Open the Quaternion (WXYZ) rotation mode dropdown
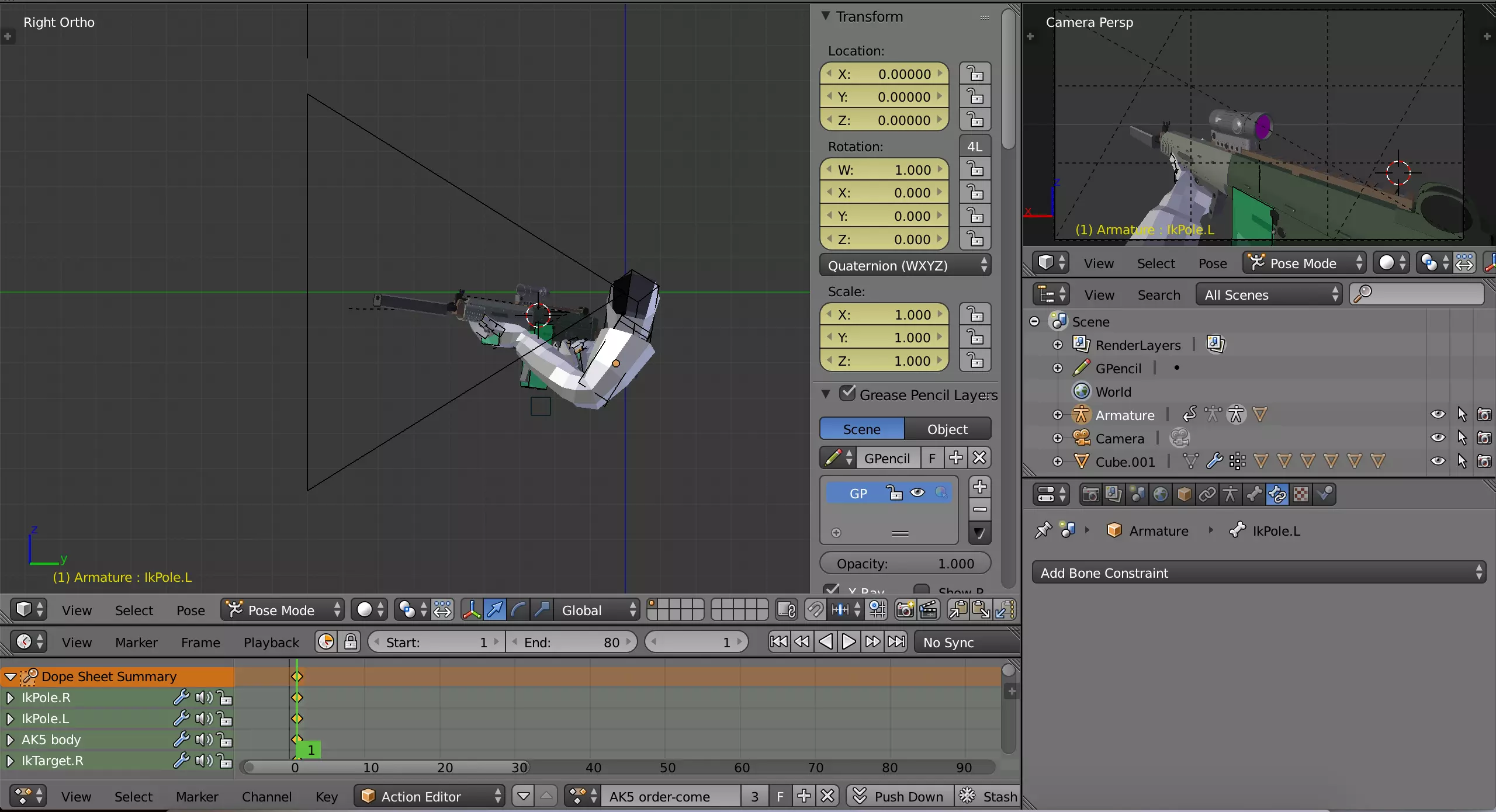This screenshot has height=812, width=1496. (905, 266)
